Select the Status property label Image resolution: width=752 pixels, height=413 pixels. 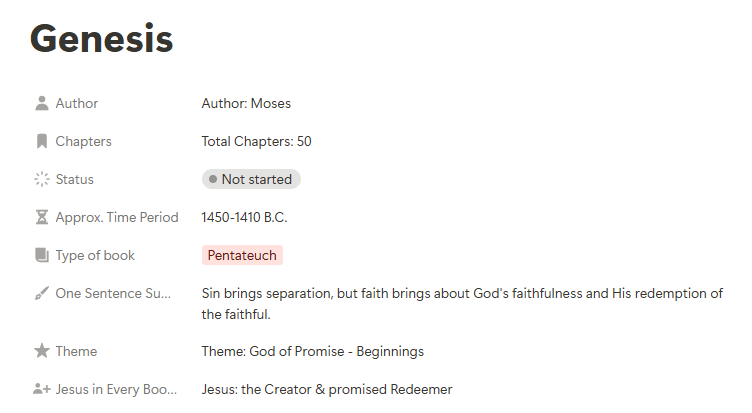pyautogui.click(x=74, y=179)
